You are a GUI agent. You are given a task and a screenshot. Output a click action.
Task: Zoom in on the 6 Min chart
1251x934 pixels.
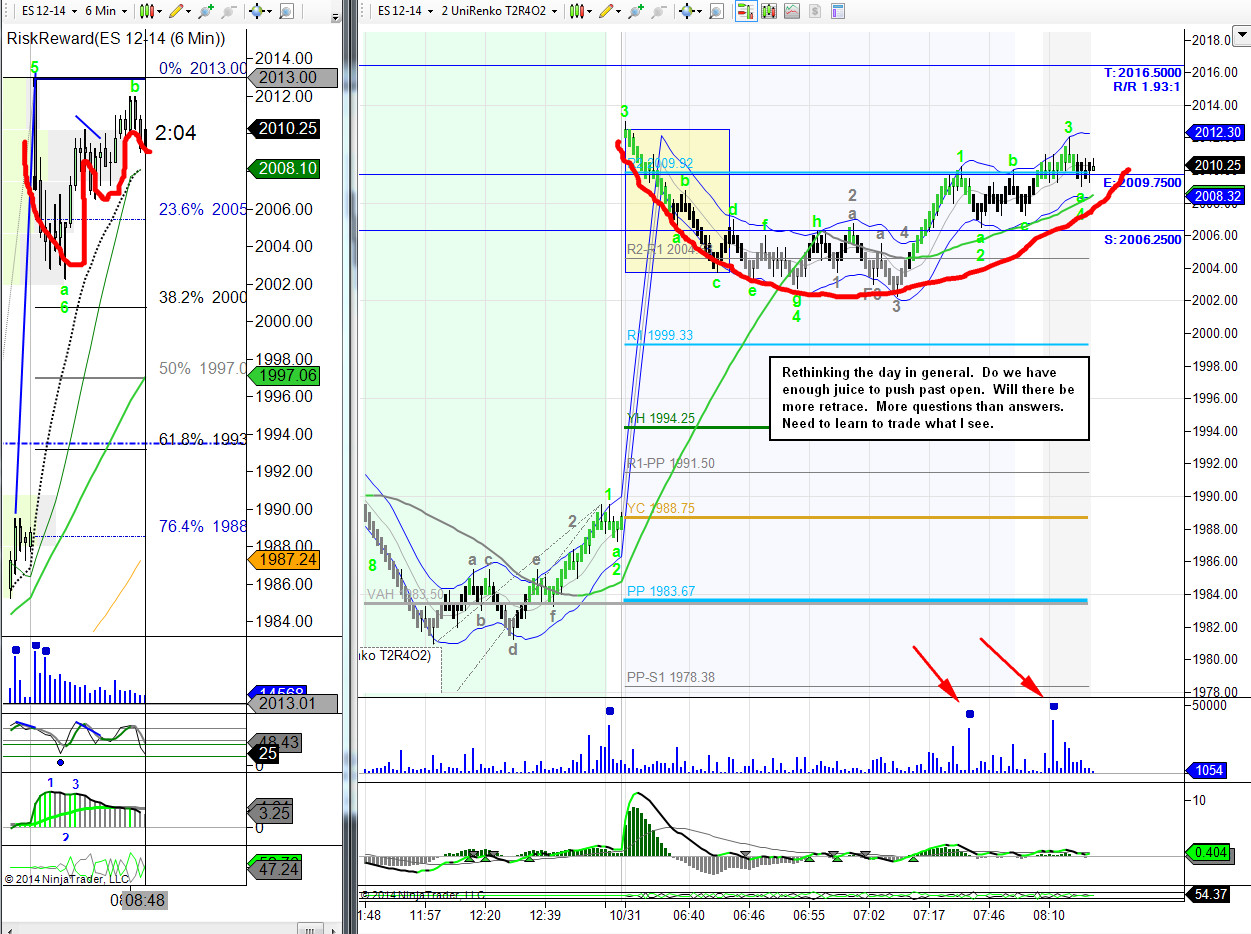206,11
